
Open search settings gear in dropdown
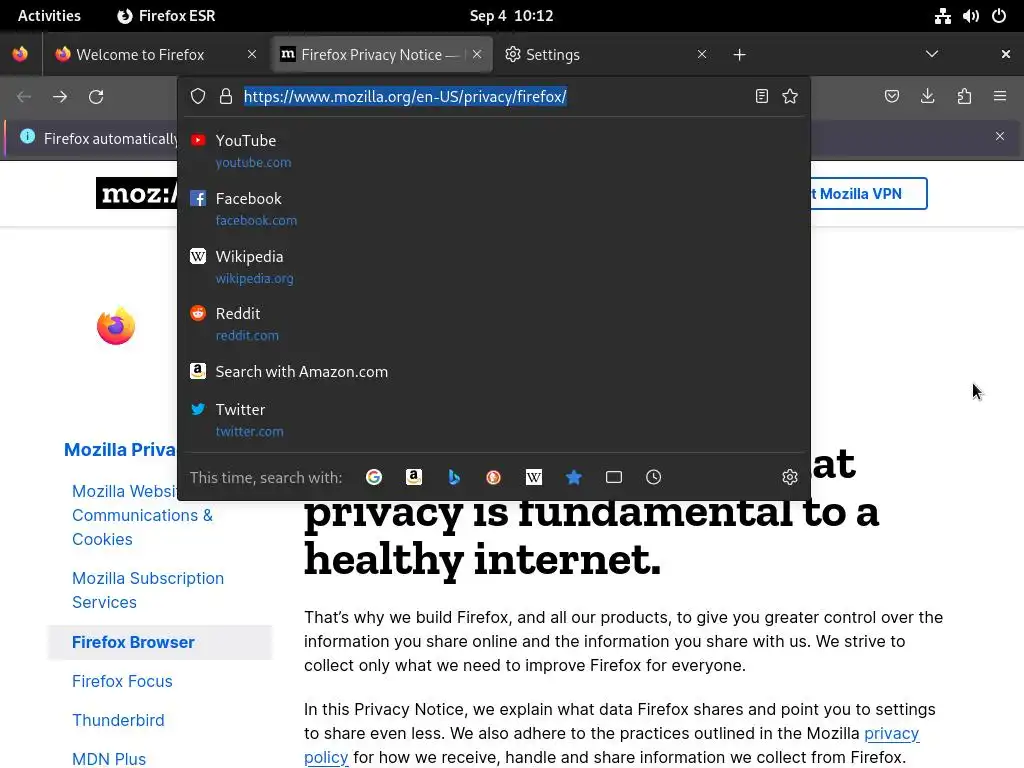[x=790, y=477]
